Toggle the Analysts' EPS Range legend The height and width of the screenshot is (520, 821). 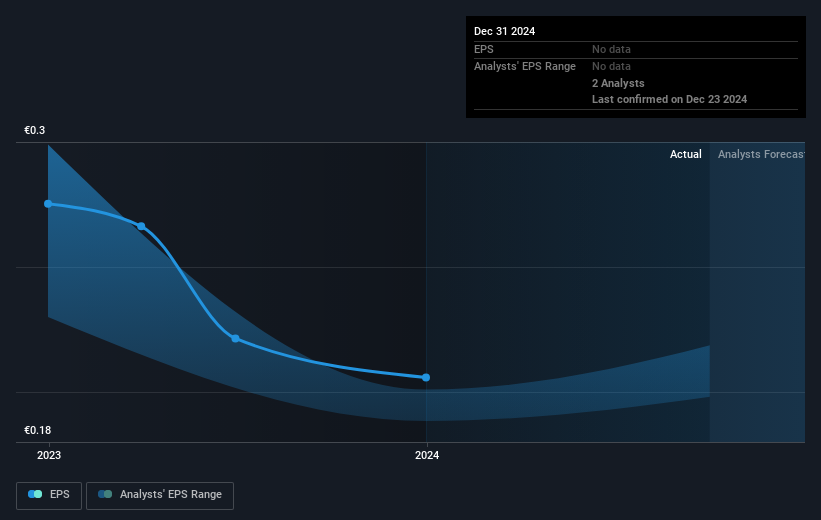(x=160, y=495)
